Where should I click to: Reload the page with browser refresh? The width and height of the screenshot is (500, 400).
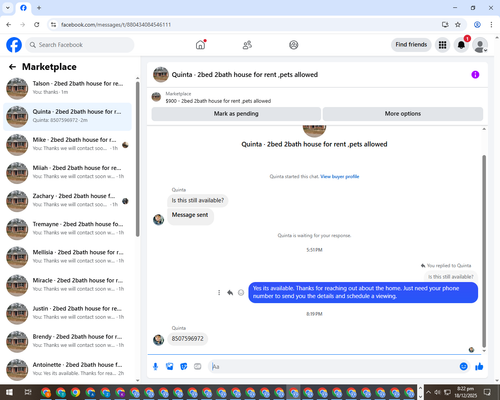point(37,25)
